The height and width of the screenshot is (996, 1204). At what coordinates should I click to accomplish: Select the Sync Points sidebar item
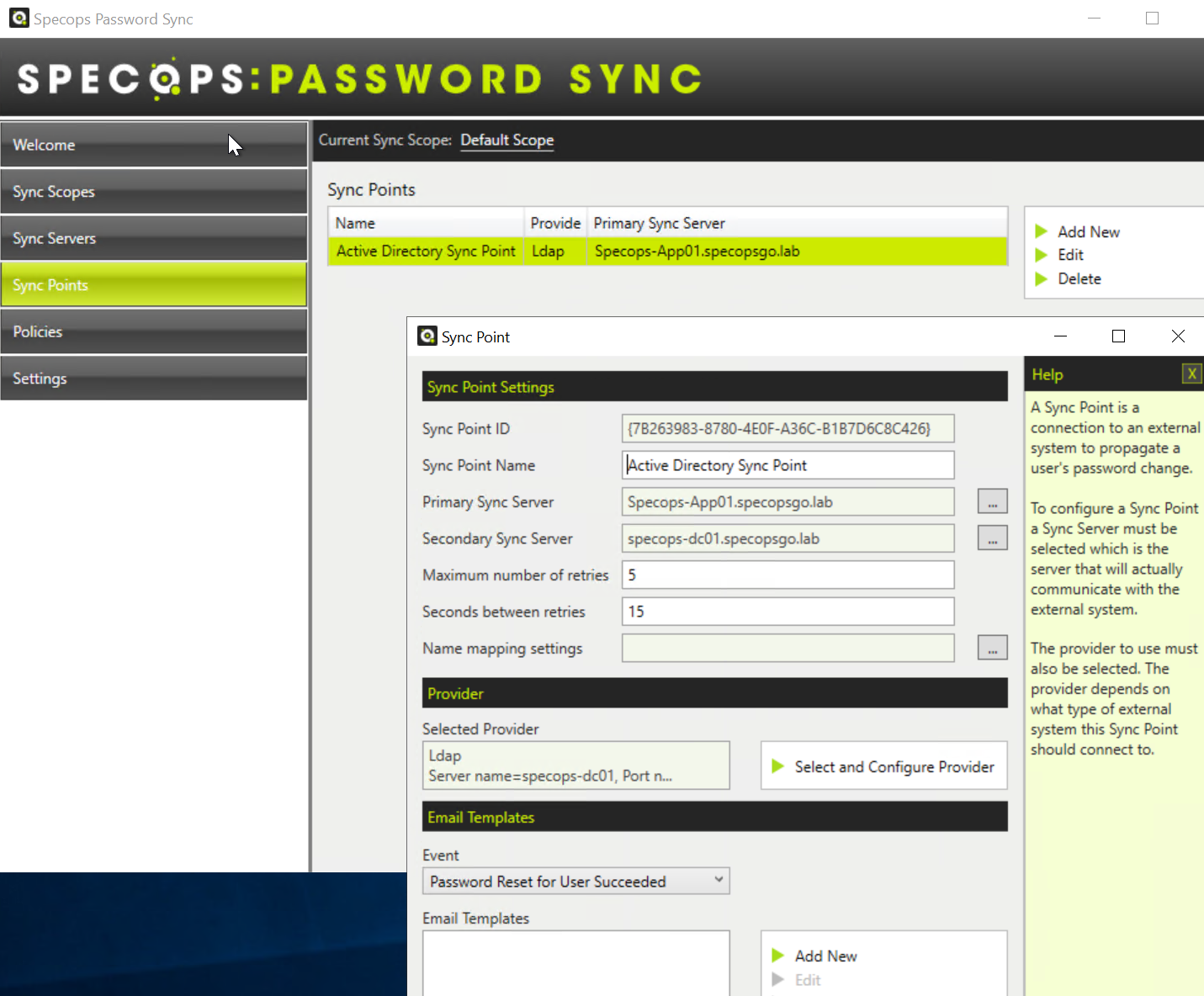click(x=154, y=285)
